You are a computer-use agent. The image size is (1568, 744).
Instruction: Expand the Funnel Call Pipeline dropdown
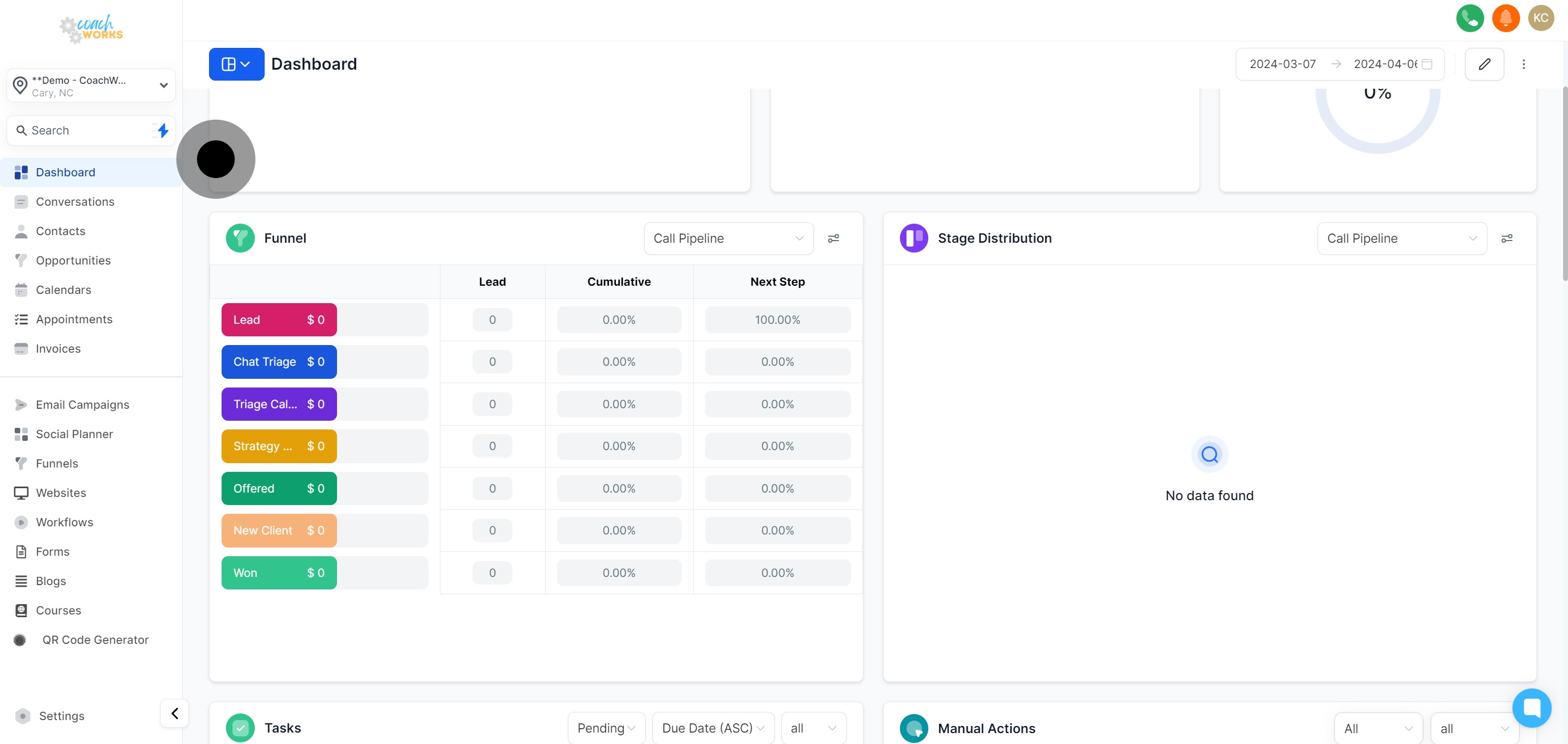point(728,238)
